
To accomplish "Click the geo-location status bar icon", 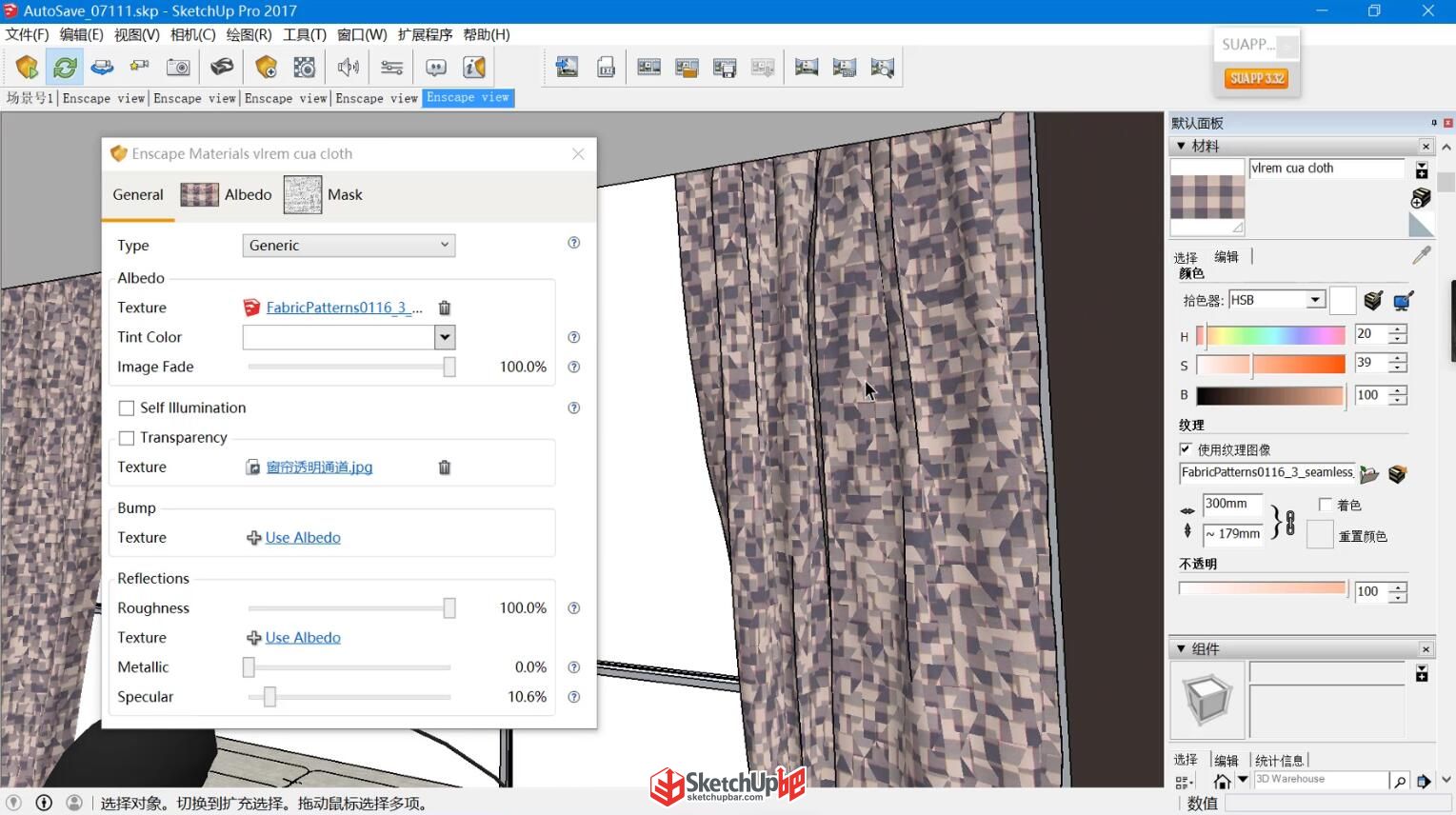I will (13, 803).
